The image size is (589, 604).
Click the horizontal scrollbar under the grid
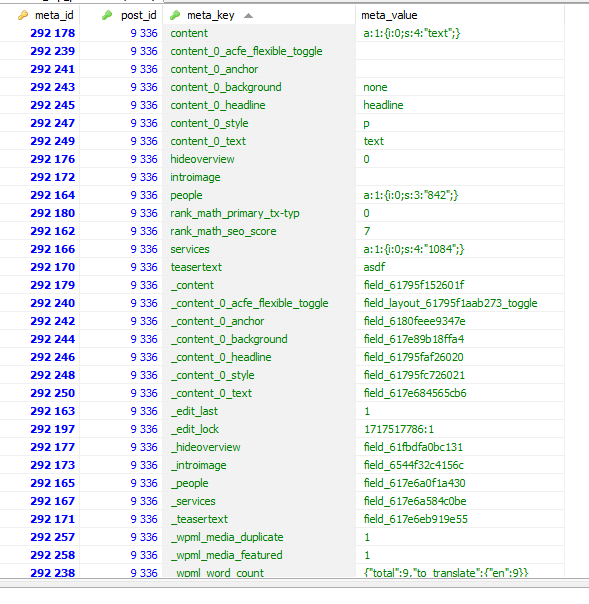294,583
